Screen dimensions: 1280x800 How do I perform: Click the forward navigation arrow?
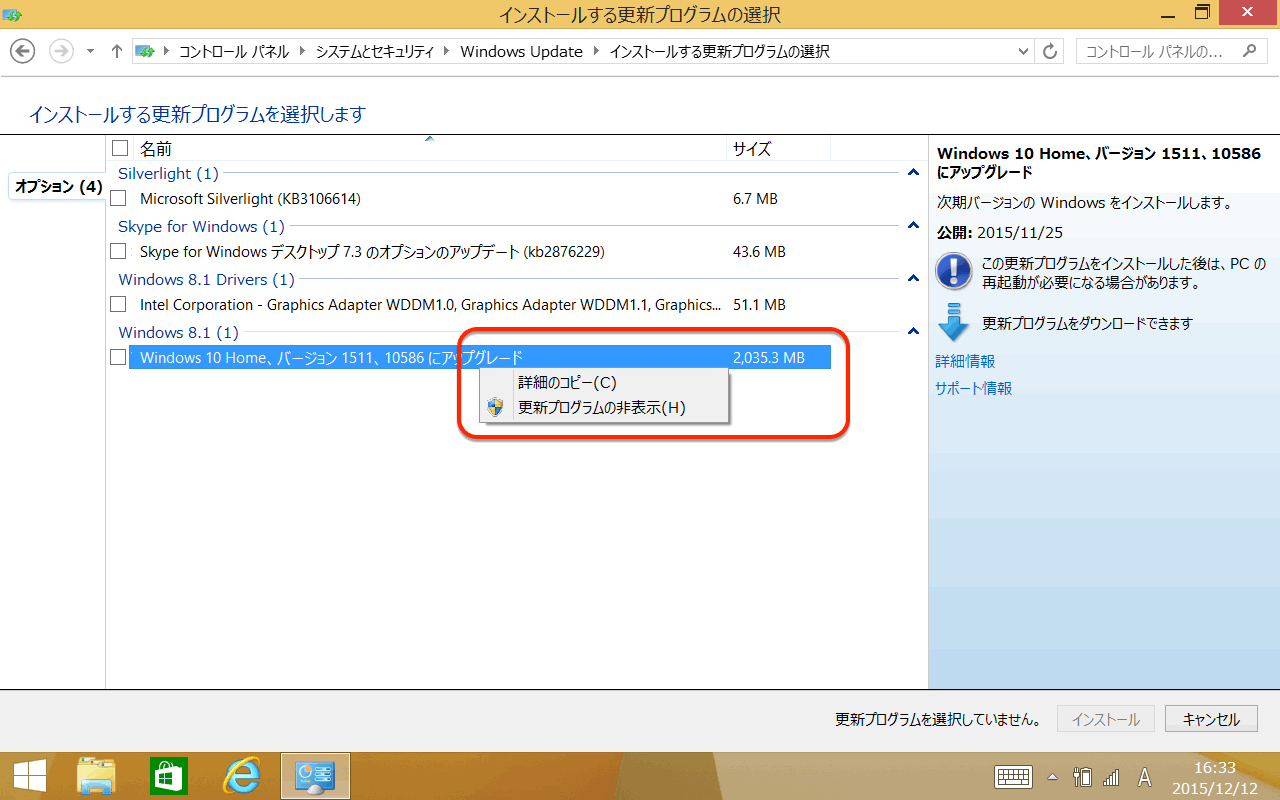coord(61,51)
